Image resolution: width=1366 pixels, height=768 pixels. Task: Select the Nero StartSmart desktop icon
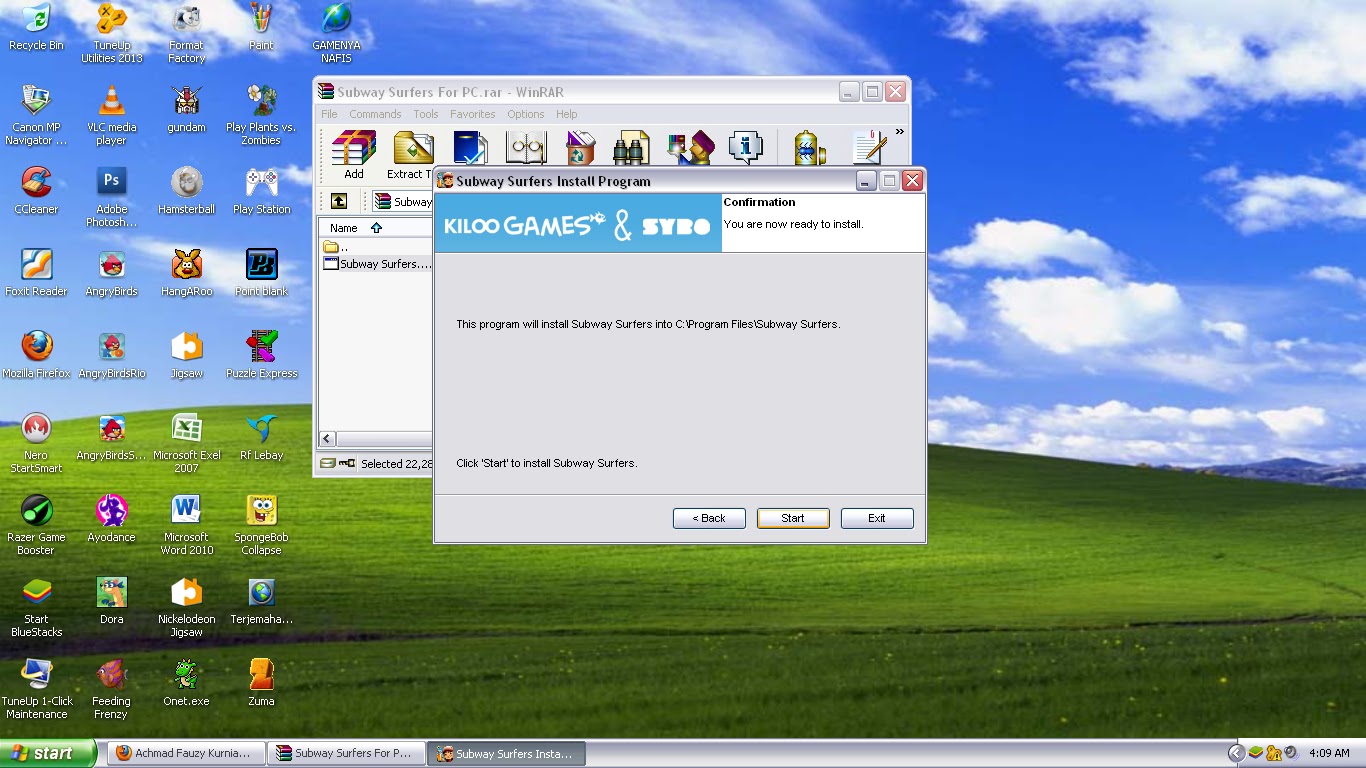[36, 443]
